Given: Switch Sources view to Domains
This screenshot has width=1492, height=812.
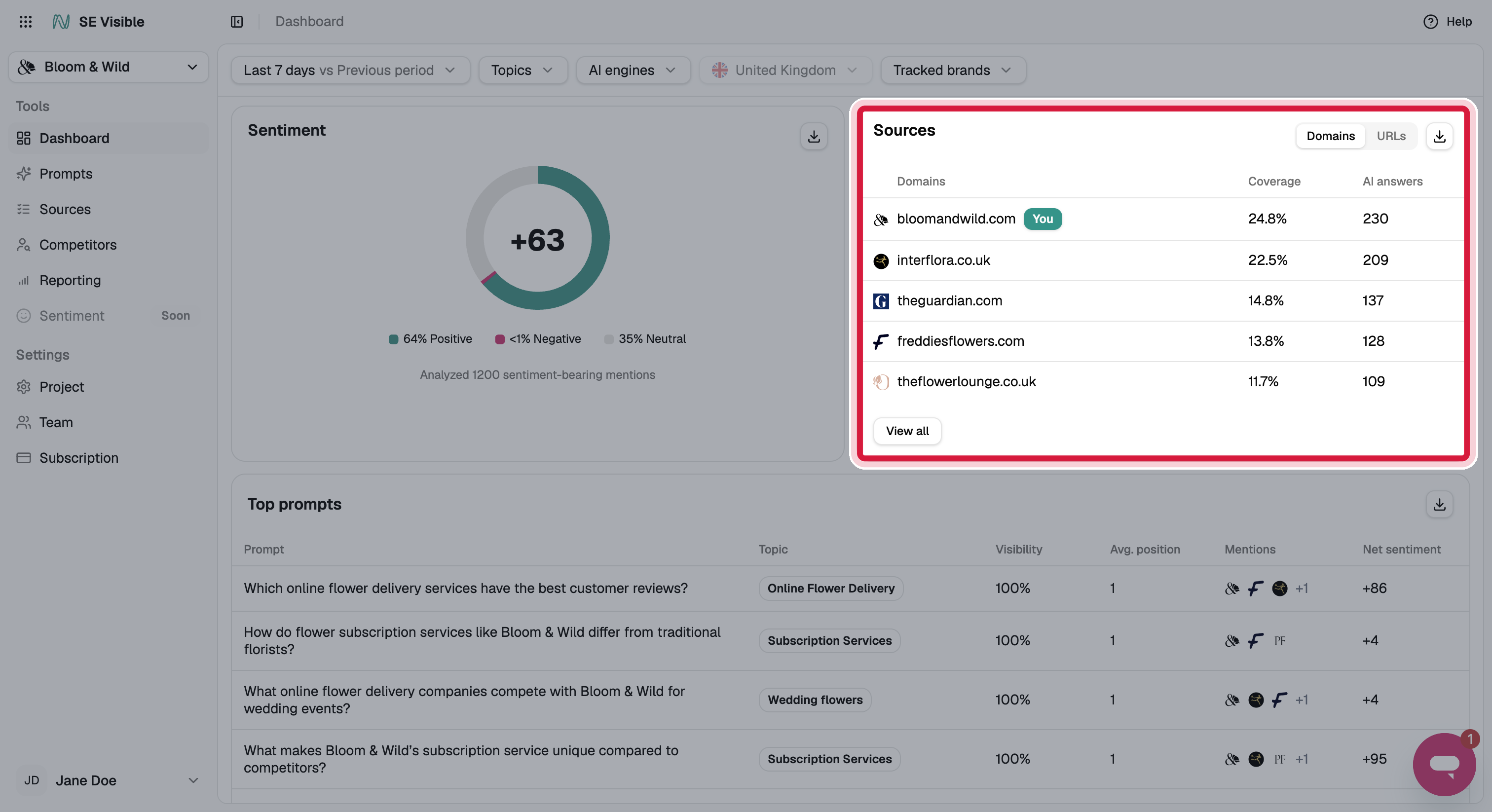Looking at the screenshot, I should (x=1330, y=136).
